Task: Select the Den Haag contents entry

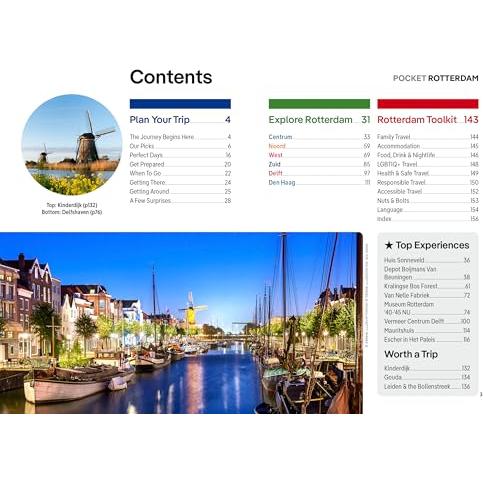Action: pos(319,183)
